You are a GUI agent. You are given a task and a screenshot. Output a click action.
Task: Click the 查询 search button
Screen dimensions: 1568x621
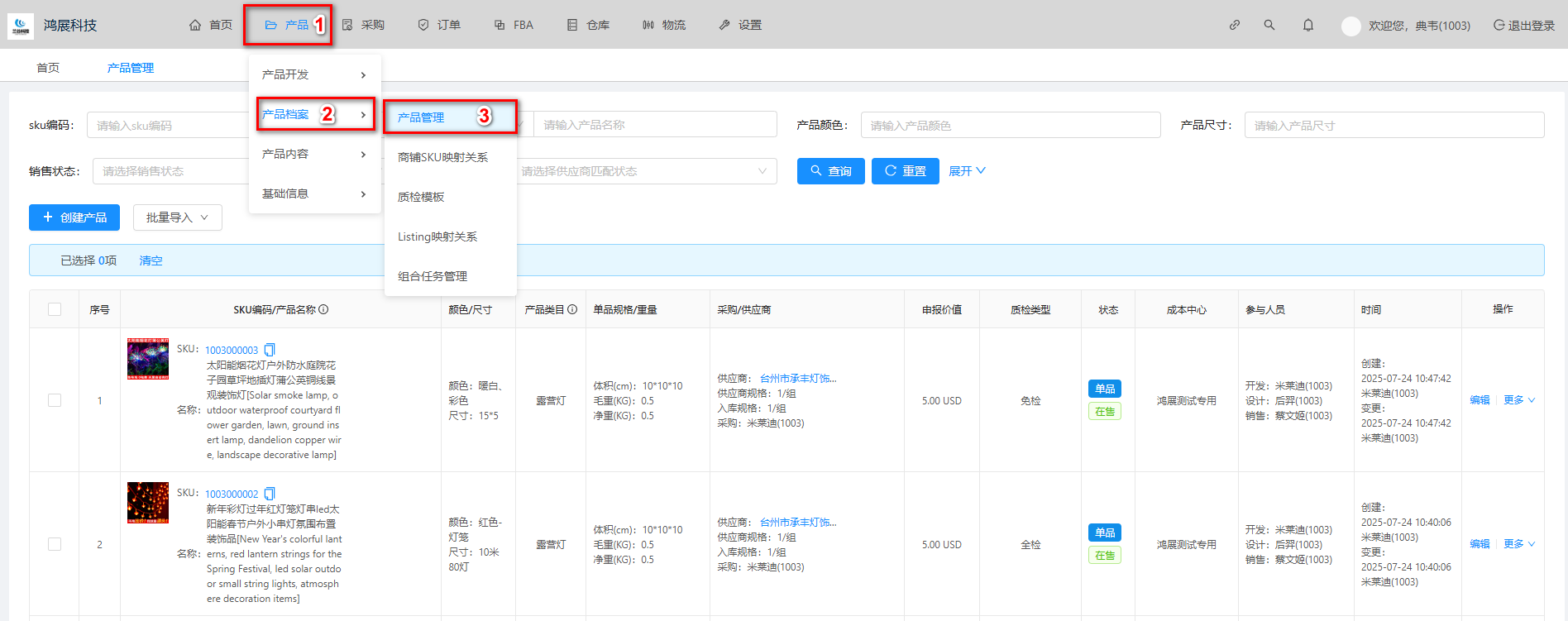[830, 171]
